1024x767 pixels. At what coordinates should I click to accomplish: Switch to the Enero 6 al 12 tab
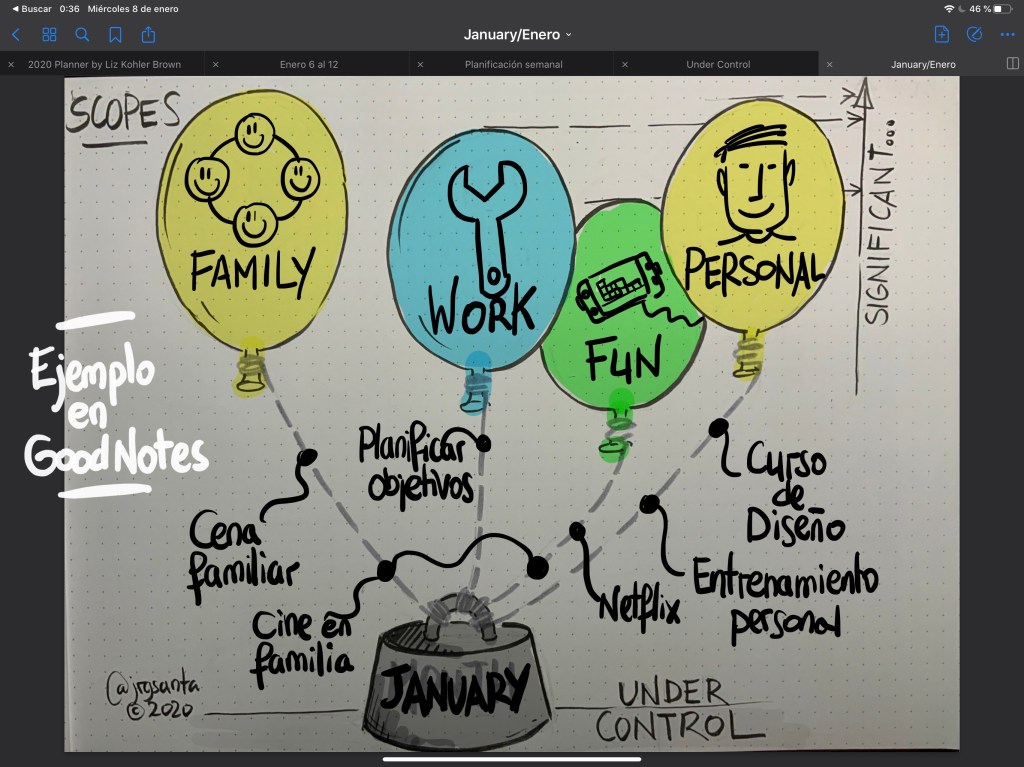(308, 64)
